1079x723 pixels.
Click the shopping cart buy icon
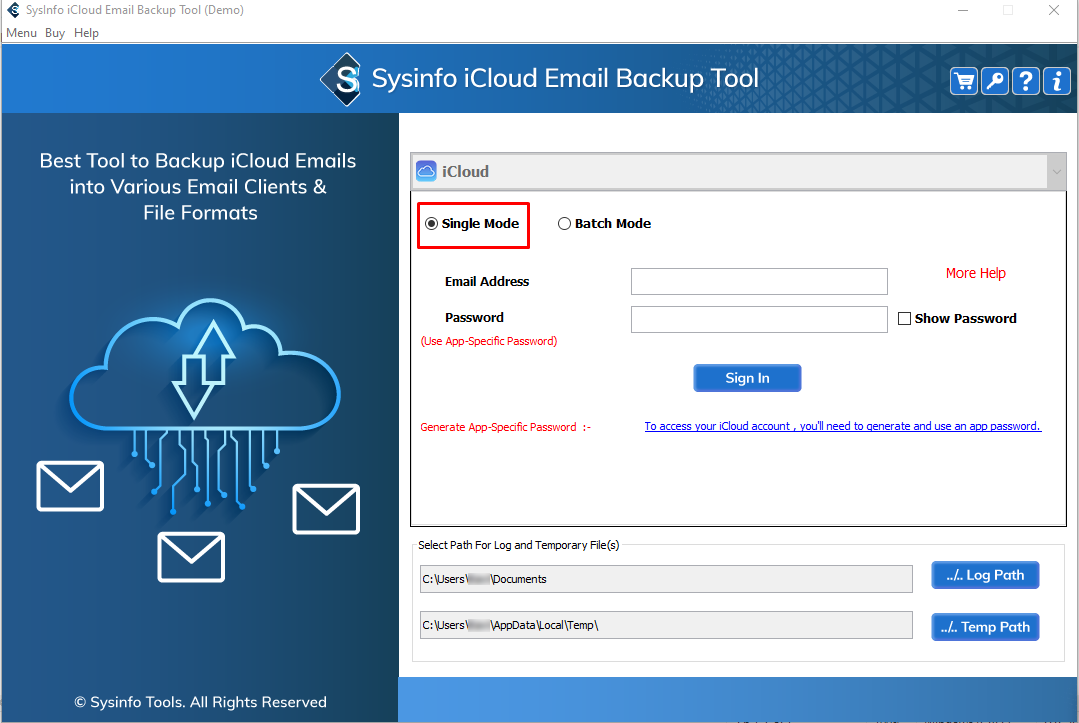tap(964, 81)
